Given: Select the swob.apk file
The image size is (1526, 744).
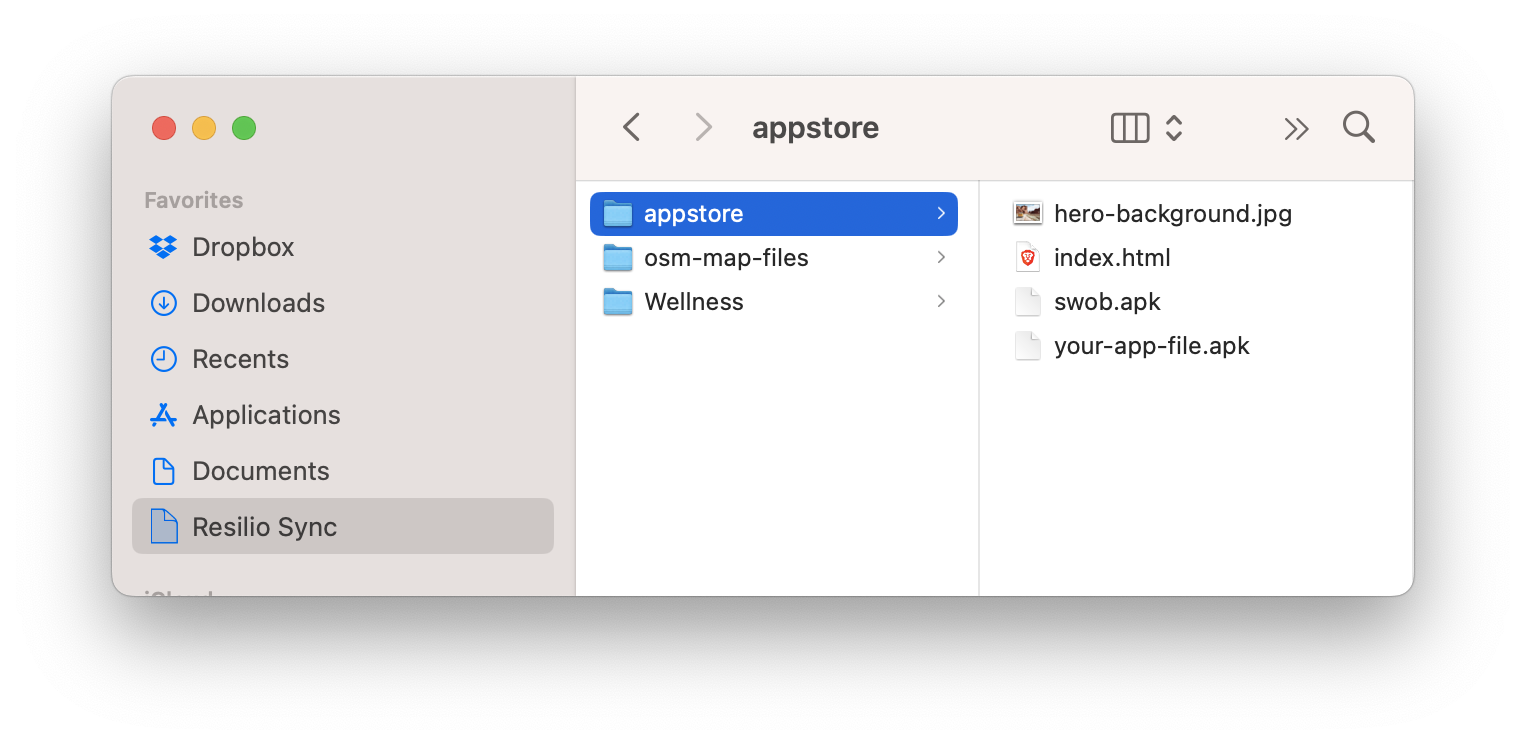Looking at the screenshot, I should point(1106,302).
